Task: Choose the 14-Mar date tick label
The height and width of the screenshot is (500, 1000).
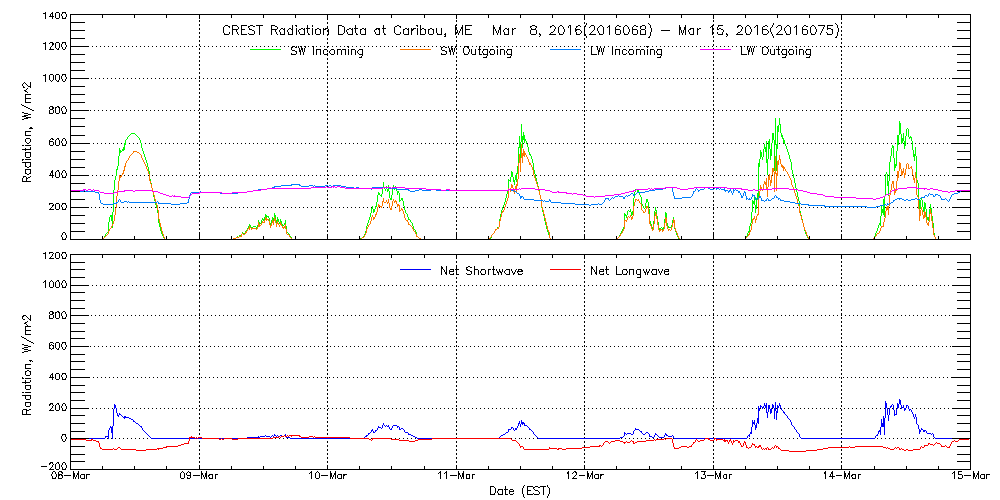Action: pyautogui.click(x=842, y=478)
